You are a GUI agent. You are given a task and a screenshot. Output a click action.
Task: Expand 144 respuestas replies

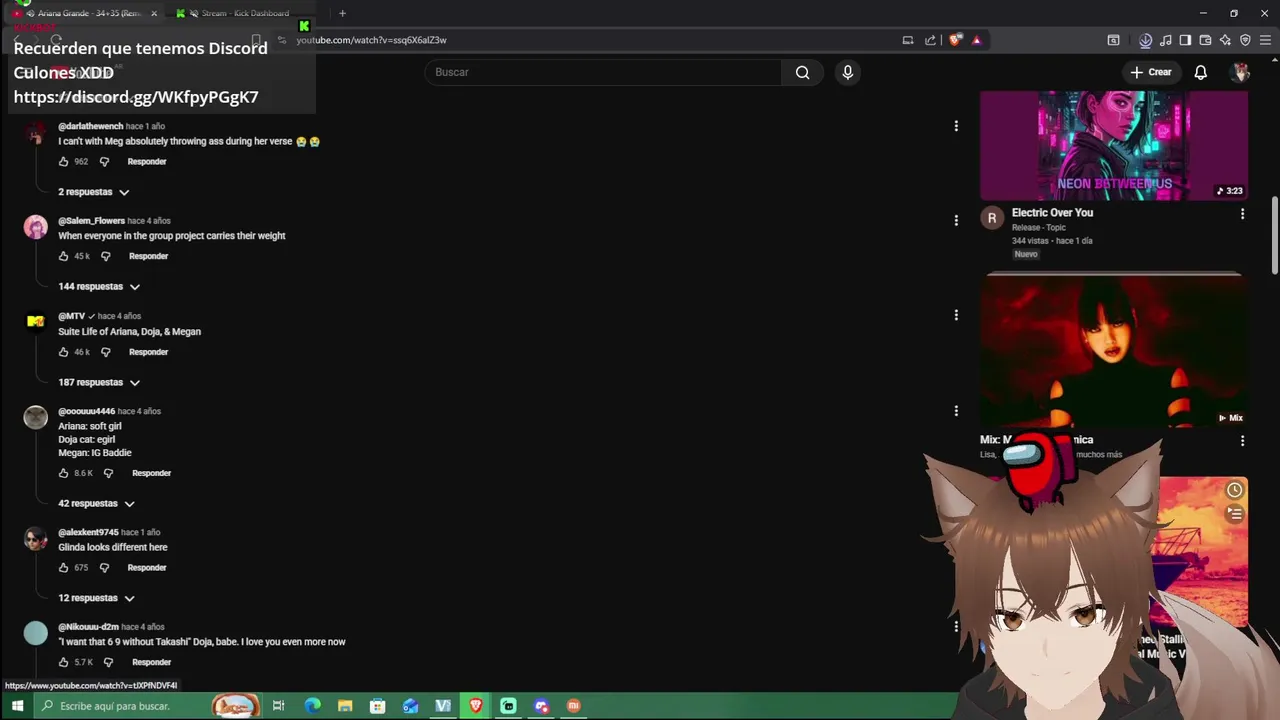99,287
